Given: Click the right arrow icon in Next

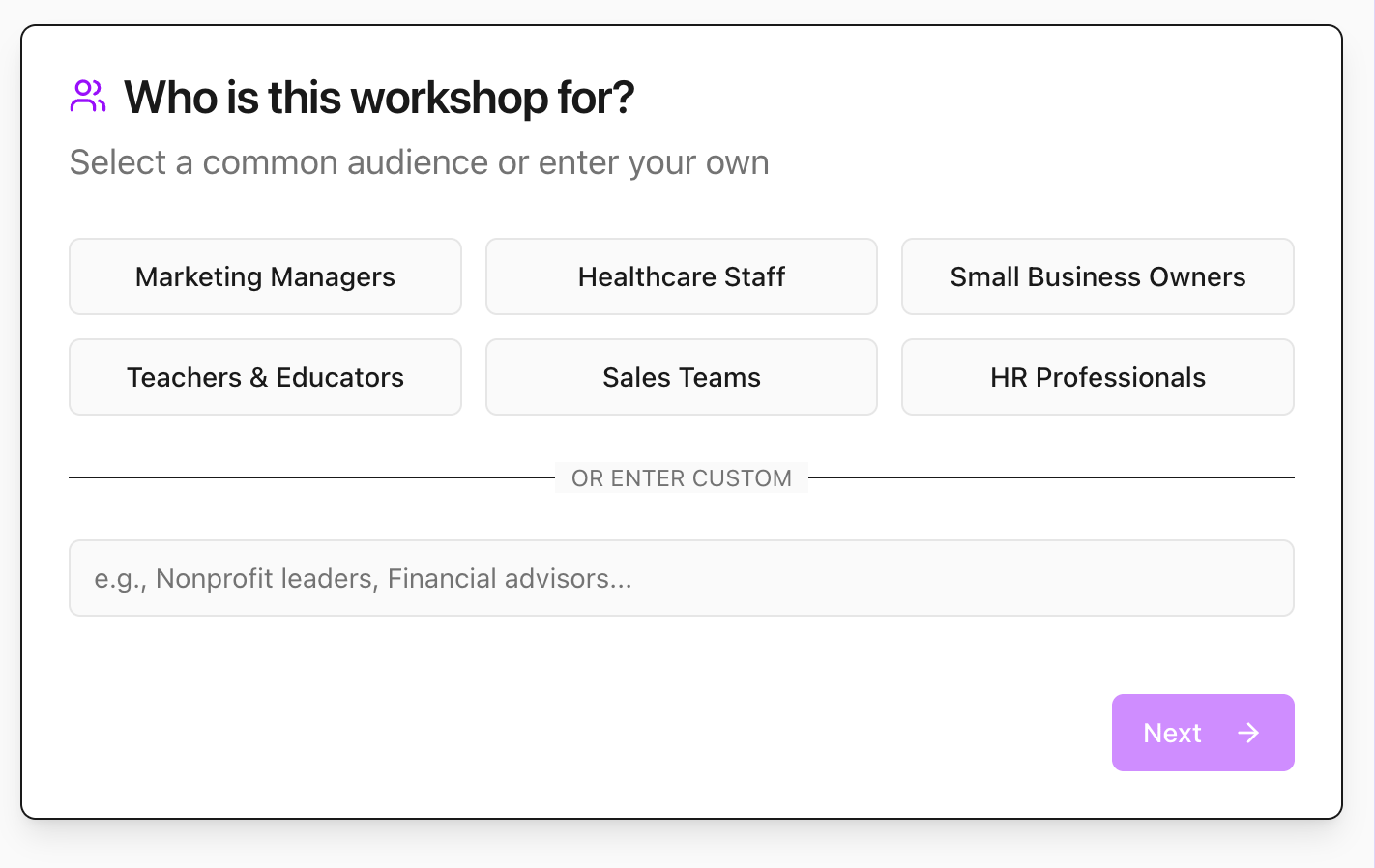Looking at the screenshot, I should tap(1248, 733).
